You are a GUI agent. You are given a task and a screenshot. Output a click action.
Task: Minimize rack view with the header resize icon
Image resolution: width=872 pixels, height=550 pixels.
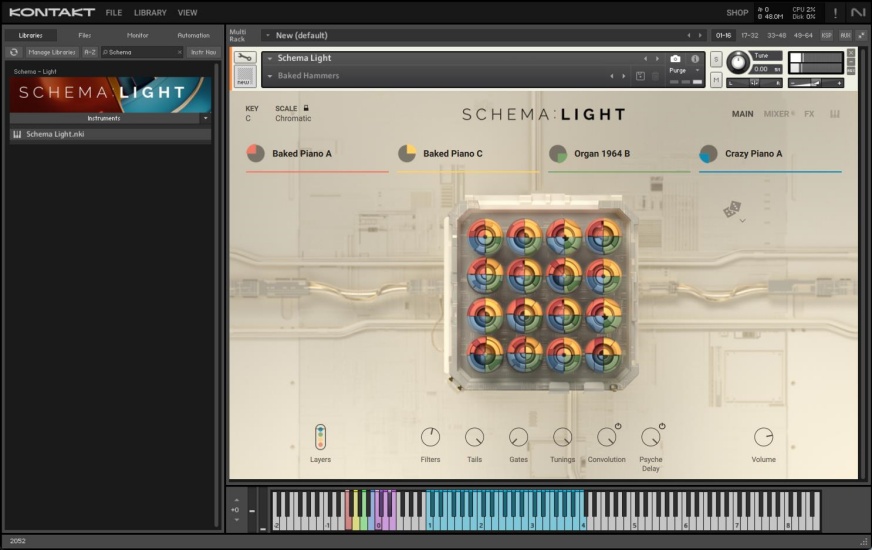tap(862, 35)
